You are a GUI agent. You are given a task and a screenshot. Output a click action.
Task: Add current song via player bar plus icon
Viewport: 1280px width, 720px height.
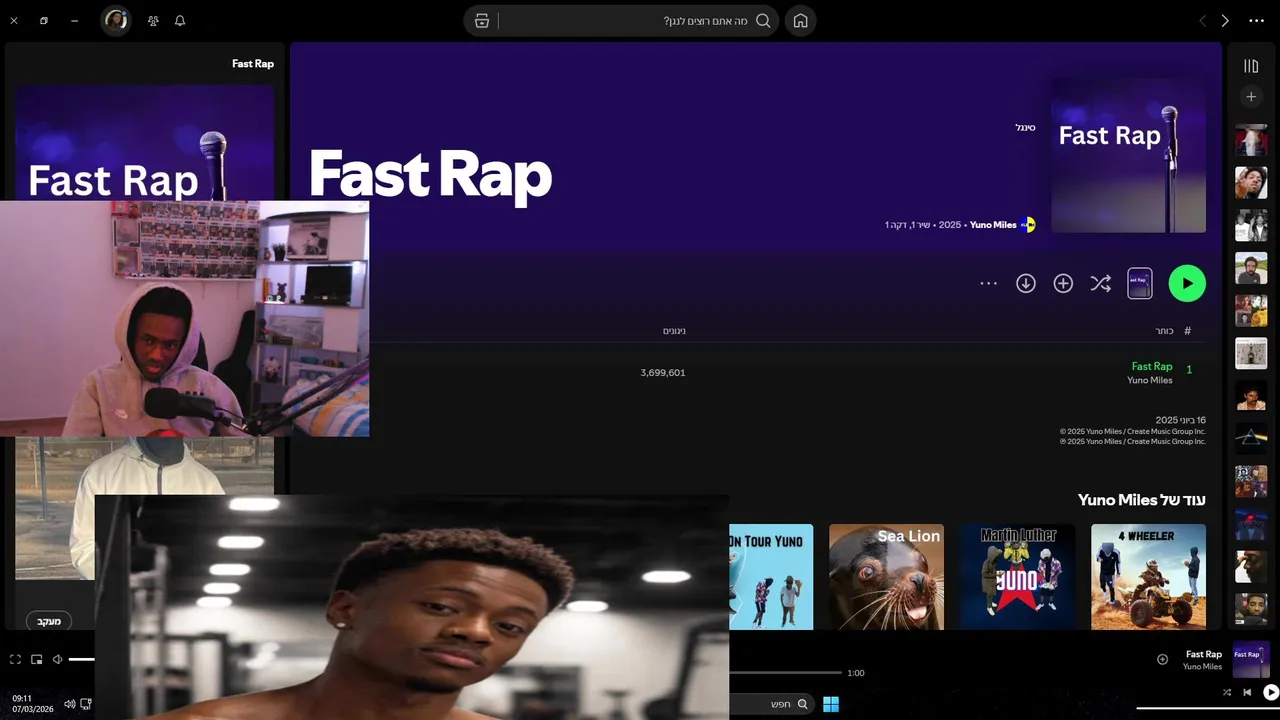click(1162, 659)
